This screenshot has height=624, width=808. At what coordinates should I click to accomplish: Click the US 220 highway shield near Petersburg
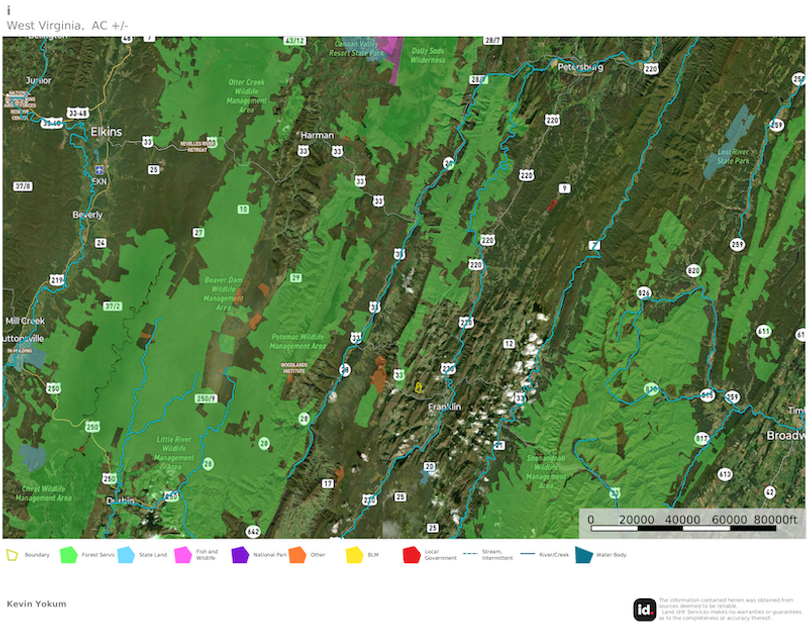click(x=651, y=68)
